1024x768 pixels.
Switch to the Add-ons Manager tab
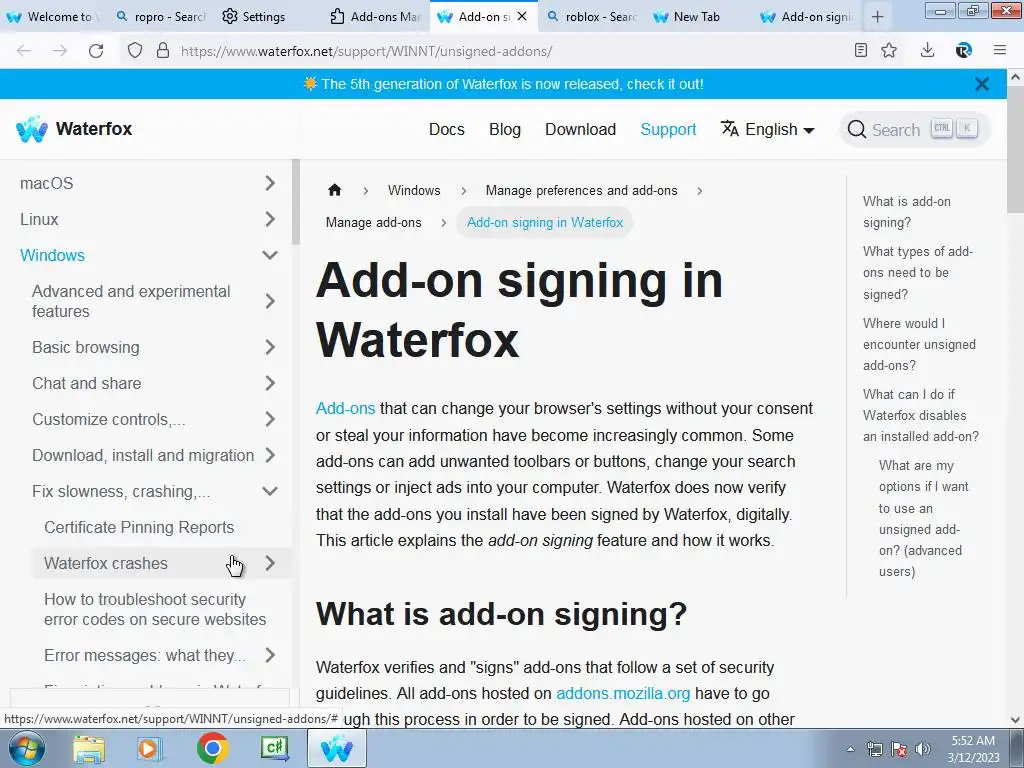tap(376, 16)
